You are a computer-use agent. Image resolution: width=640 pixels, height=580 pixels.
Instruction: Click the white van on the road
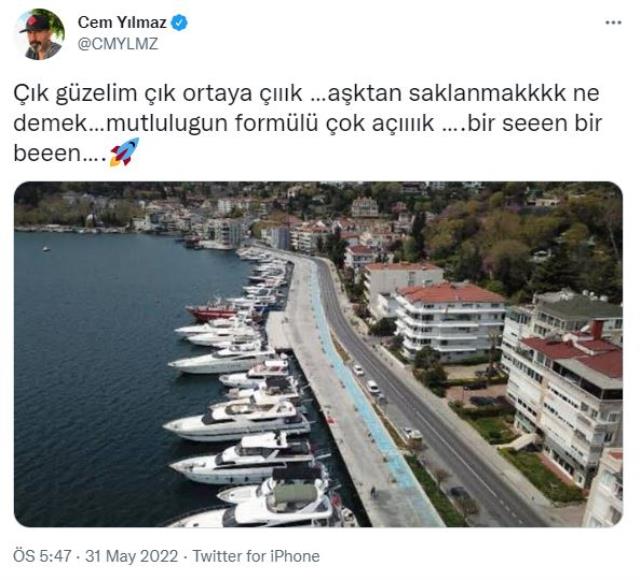pyautogui.click(x=372, y=386)
